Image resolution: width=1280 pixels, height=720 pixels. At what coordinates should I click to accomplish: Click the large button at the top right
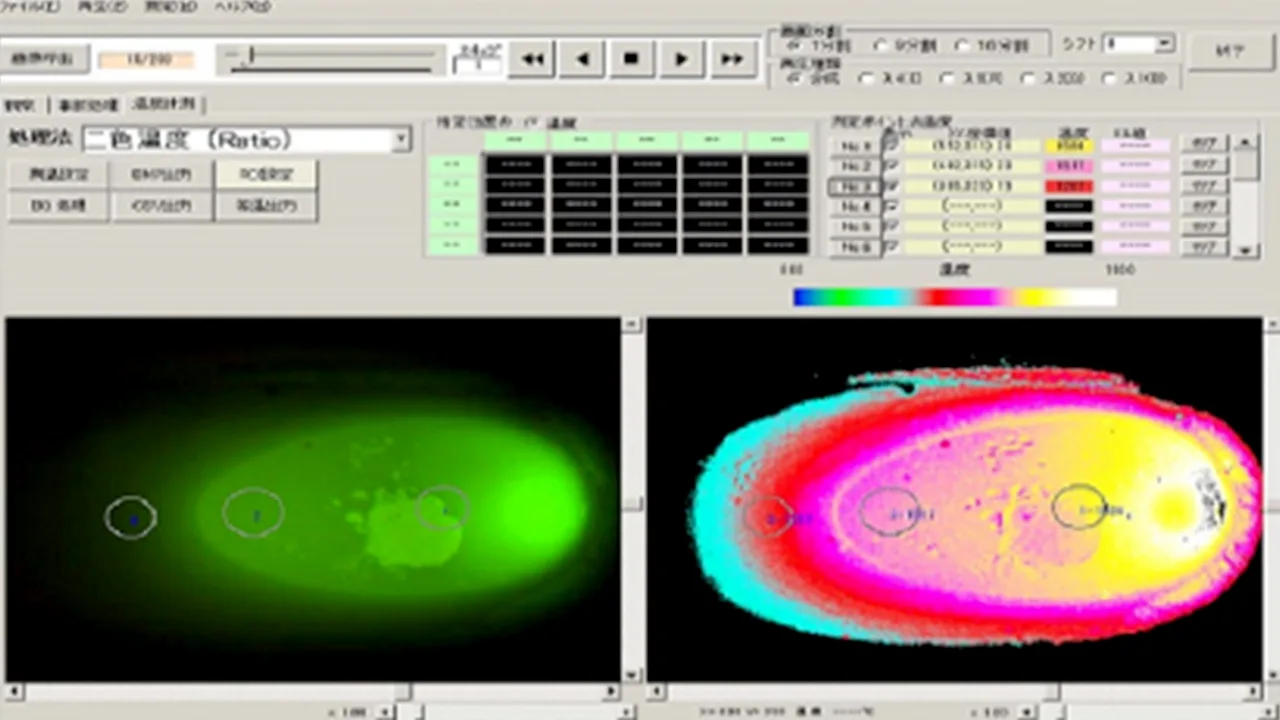(1230, 53)
